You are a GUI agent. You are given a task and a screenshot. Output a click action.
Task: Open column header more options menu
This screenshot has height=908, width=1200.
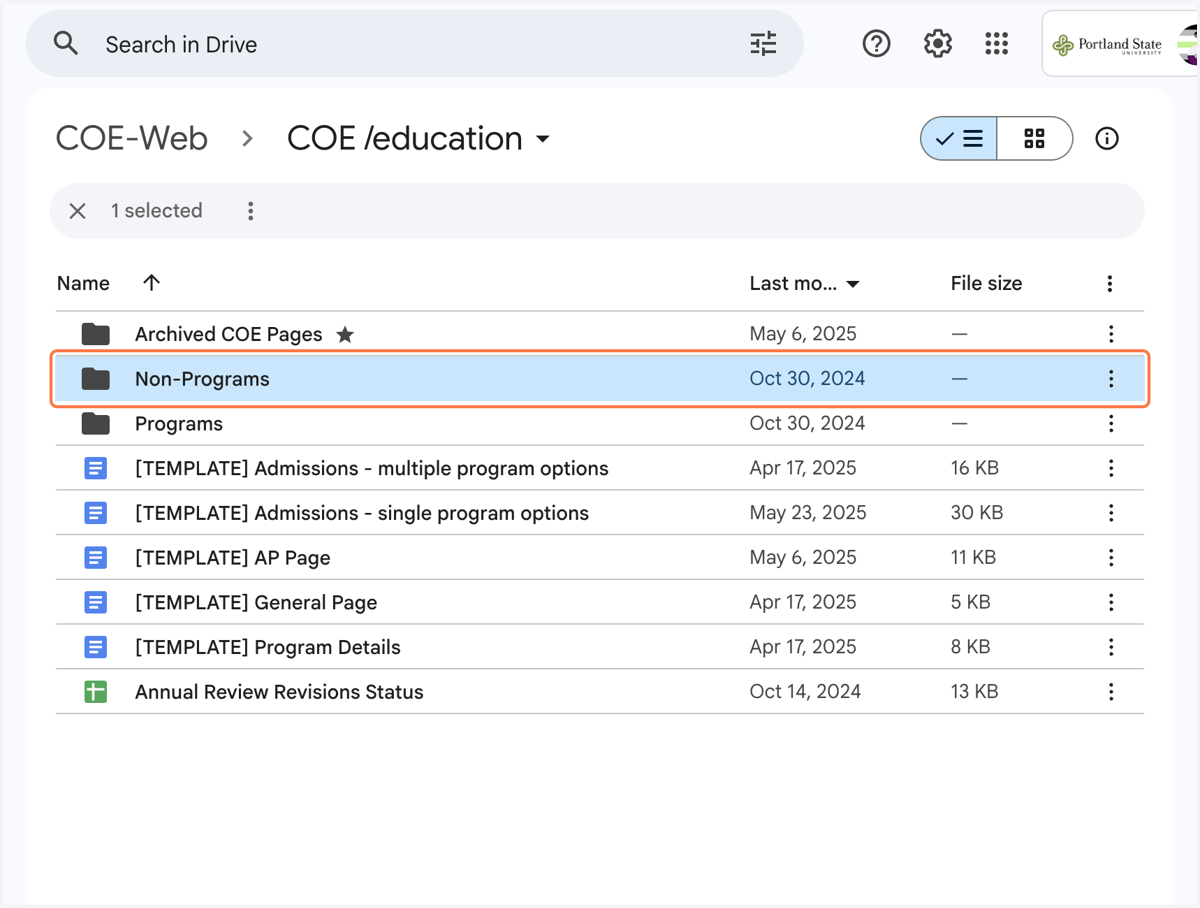tap(1109, 284)
